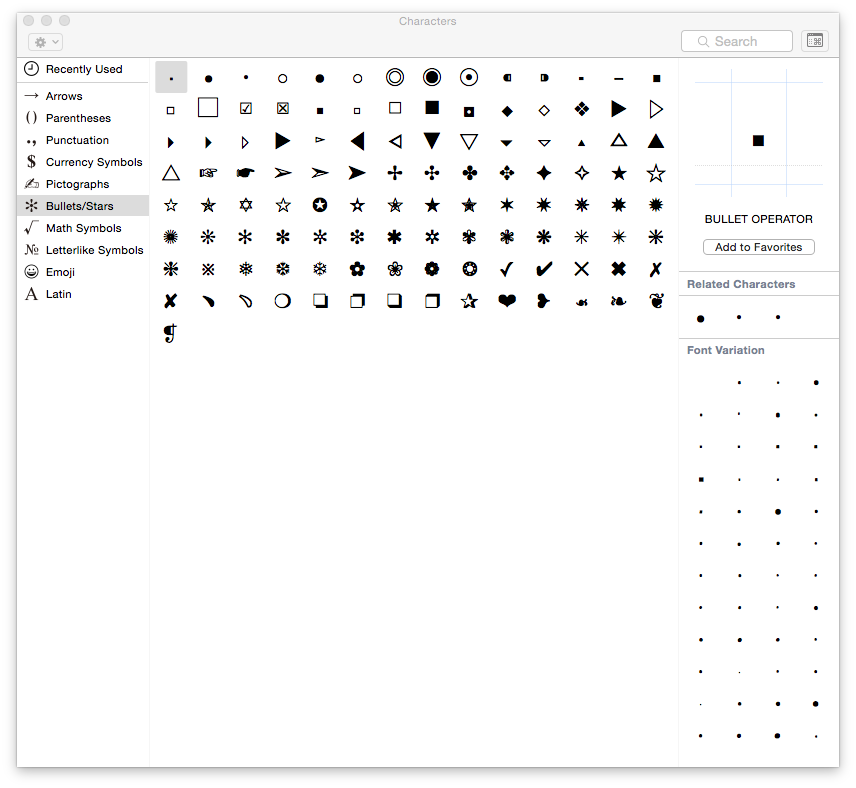
Task: Select Currency Symbols category
Action: click(x=83, y=162)
